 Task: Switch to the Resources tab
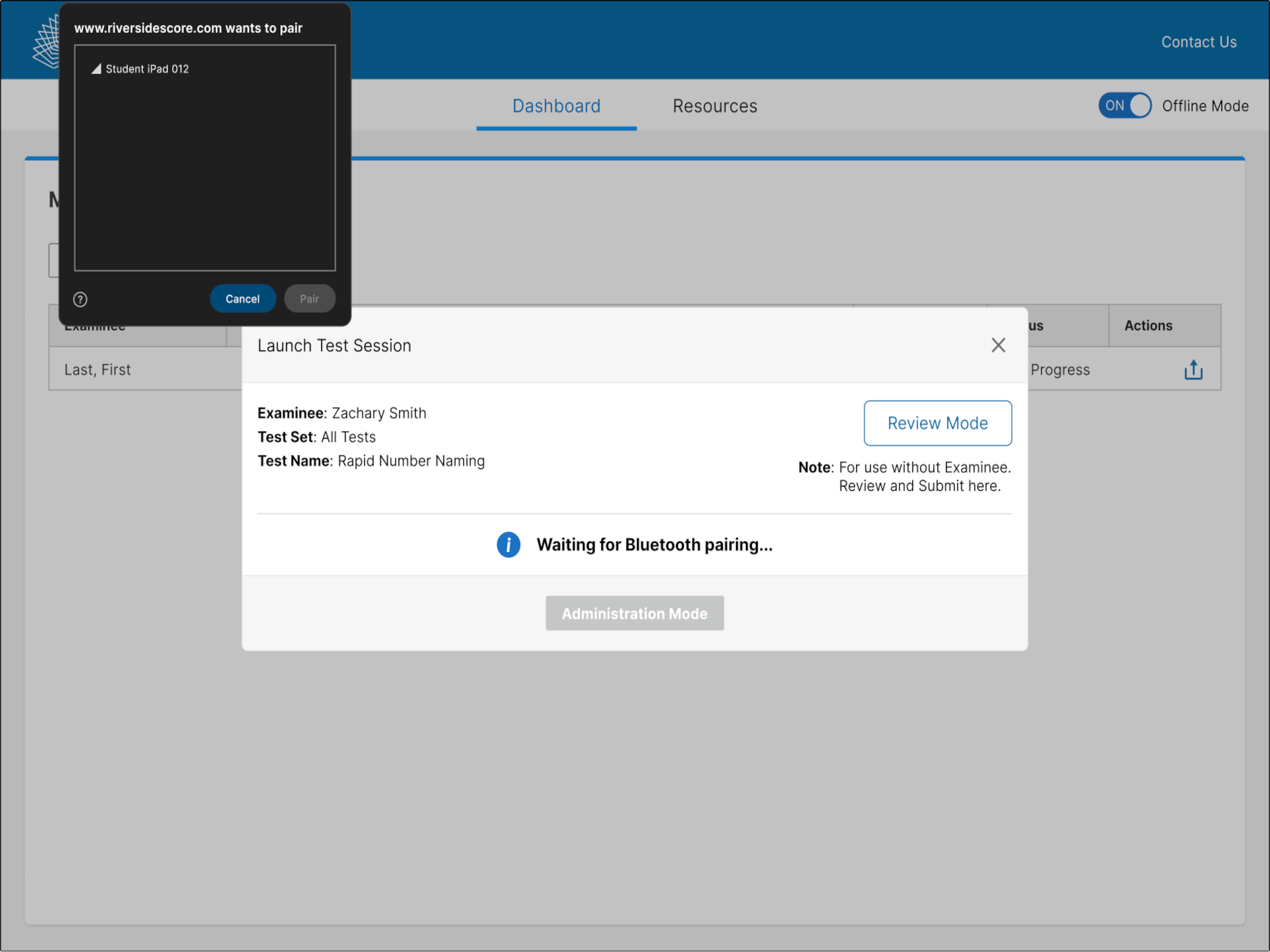pos(715,106)
